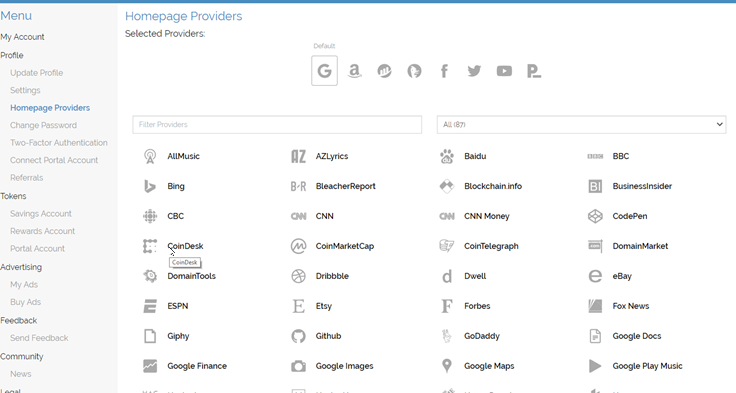Open the All (87) category dropdown
Viewport: 736px width, 393px height.
pyautogui.click(x=582, y=124)
